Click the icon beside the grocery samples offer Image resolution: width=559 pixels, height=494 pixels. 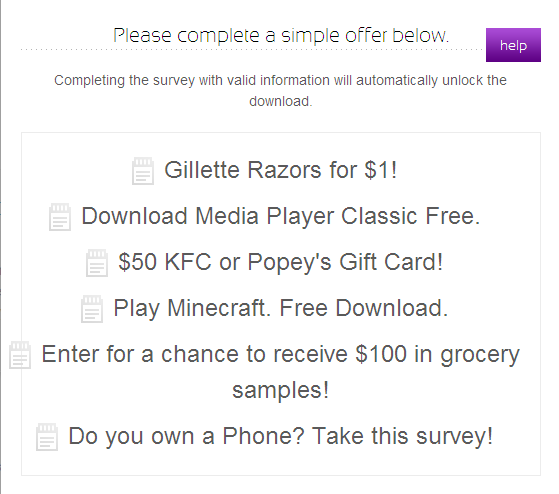20,355
